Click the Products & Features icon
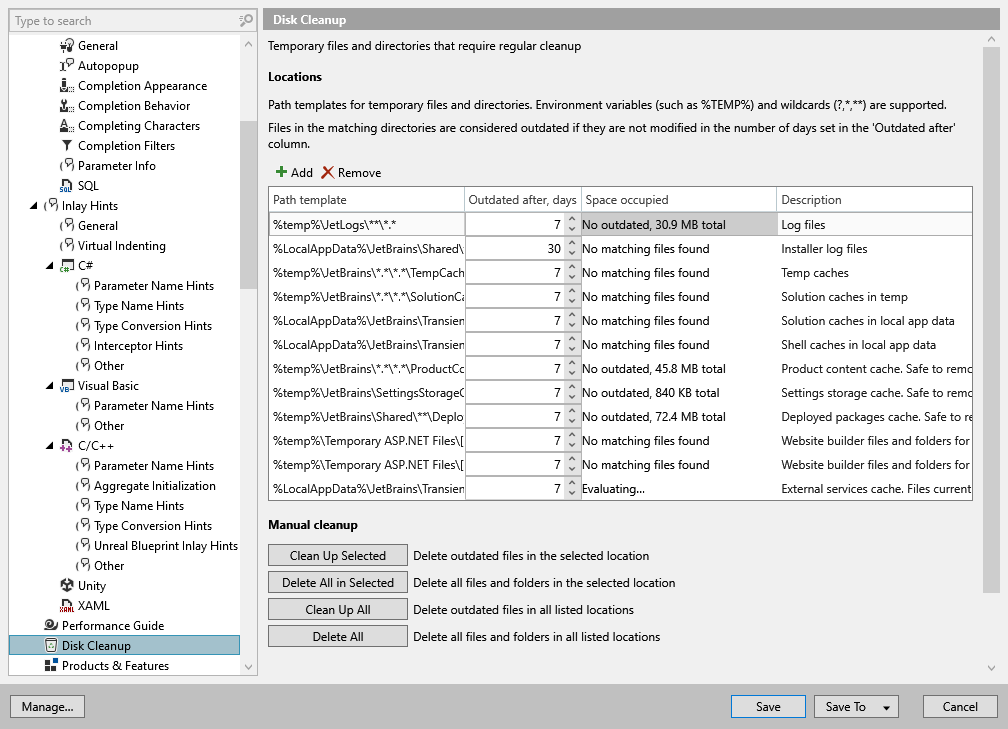 51,666
